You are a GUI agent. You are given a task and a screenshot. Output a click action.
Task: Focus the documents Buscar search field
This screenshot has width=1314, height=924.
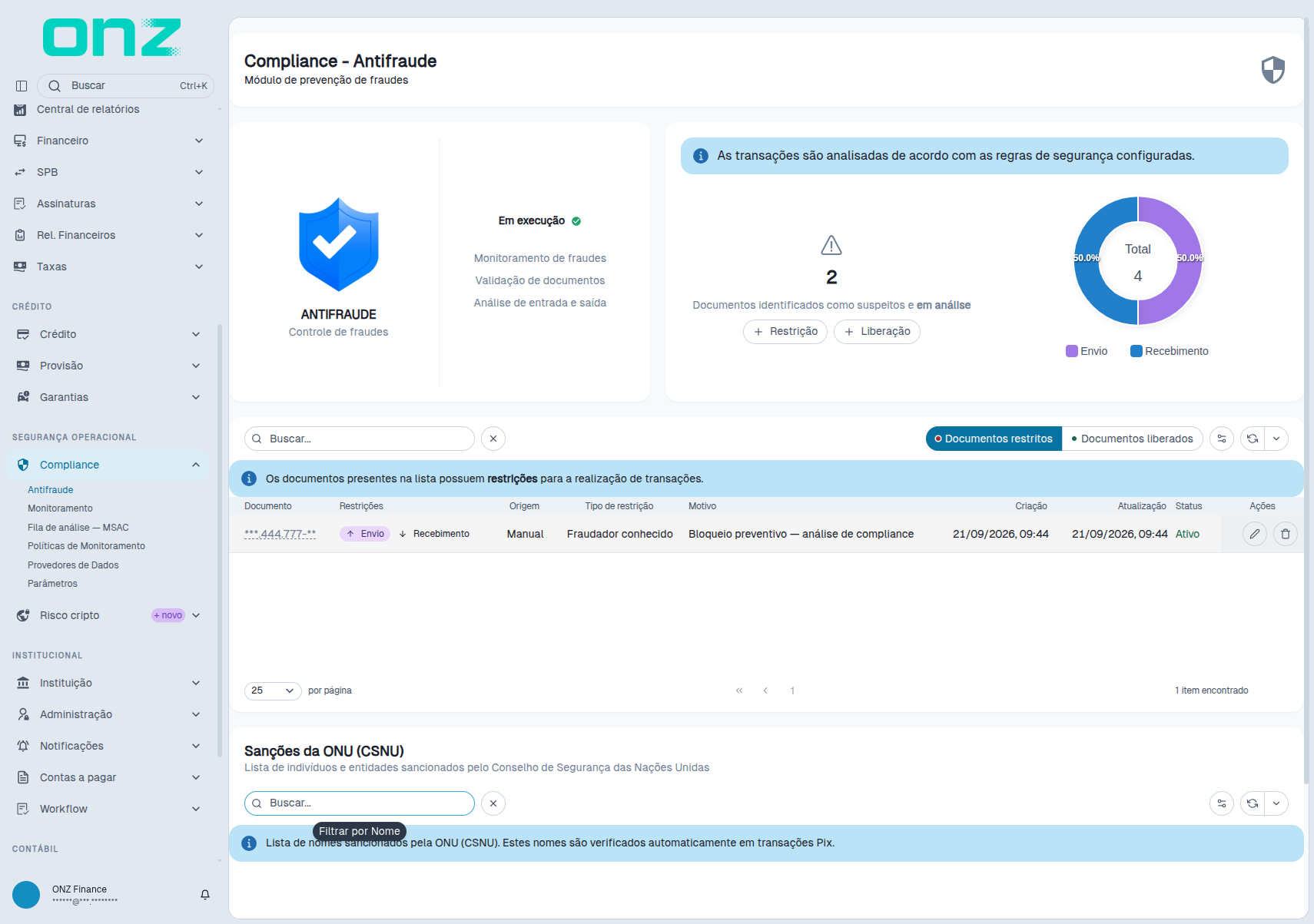(x=360, y=439)
